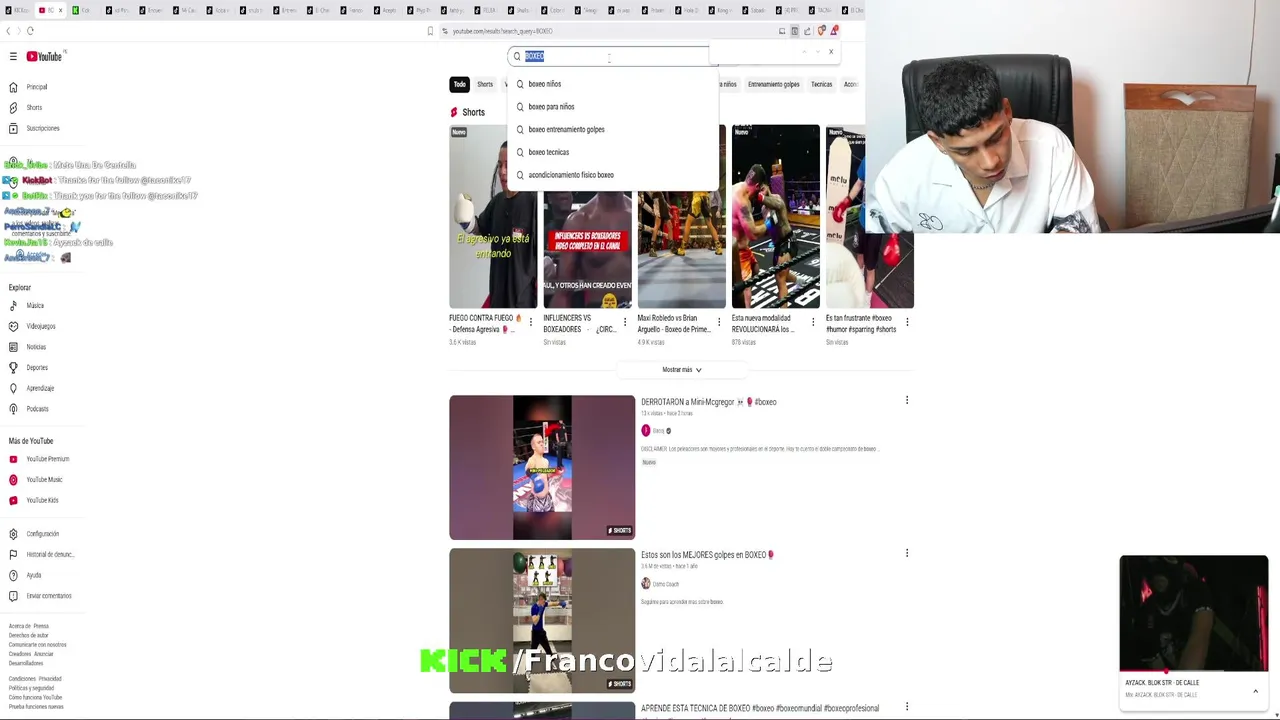This screenshot has width=1280, height=720.
Task: Click the YouTube search field with BOXEO
Action: [608, 56]
